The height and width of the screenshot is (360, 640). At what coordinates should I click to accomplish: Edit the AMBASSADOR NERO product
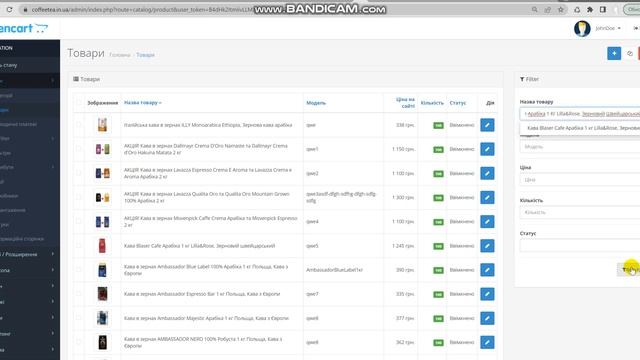pyautogui.click(x=487, y=342)
